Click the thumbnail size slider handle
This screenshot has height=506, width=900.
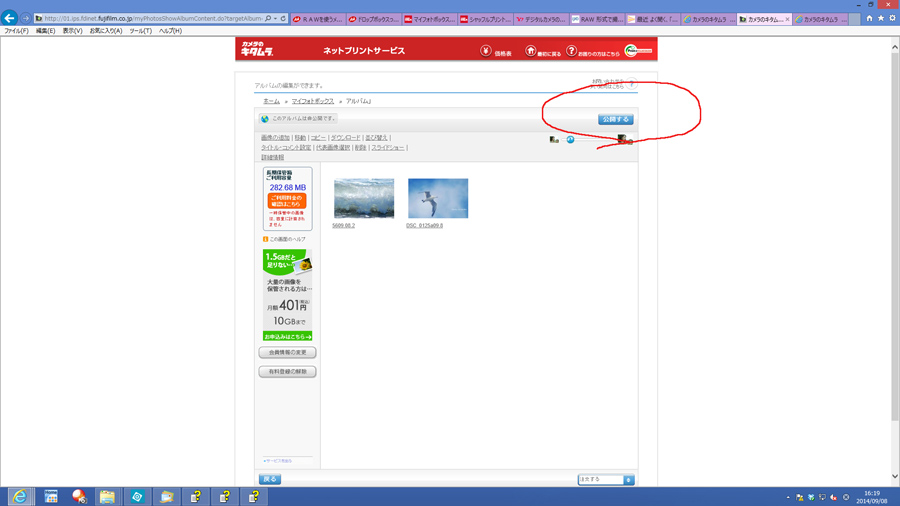[x=570, y=140]
